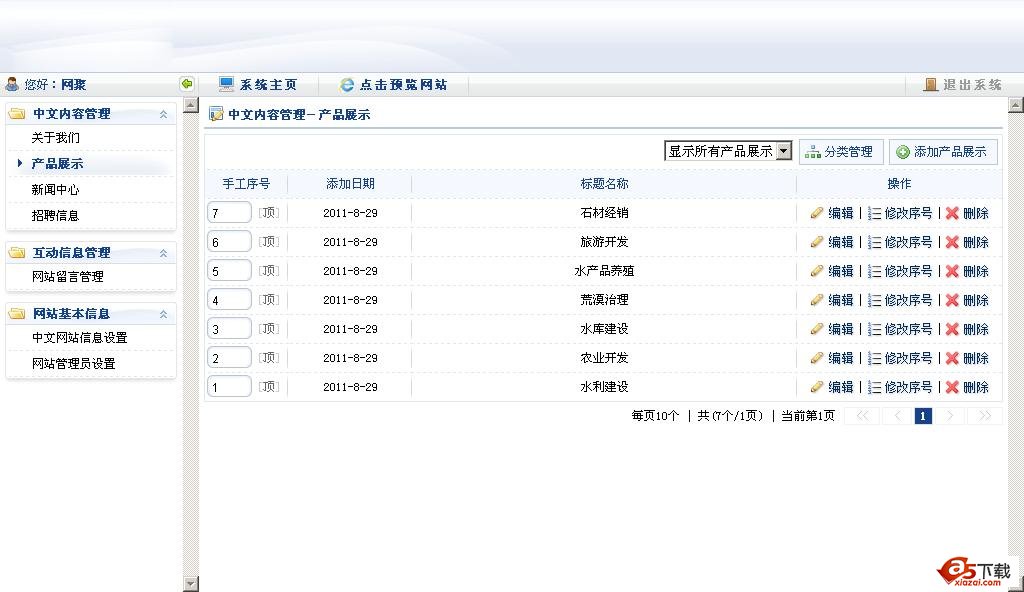1024x592 pixels.
Task: Open 网站留言管理 in the sidebar
Action: click(x=68, y=276)
